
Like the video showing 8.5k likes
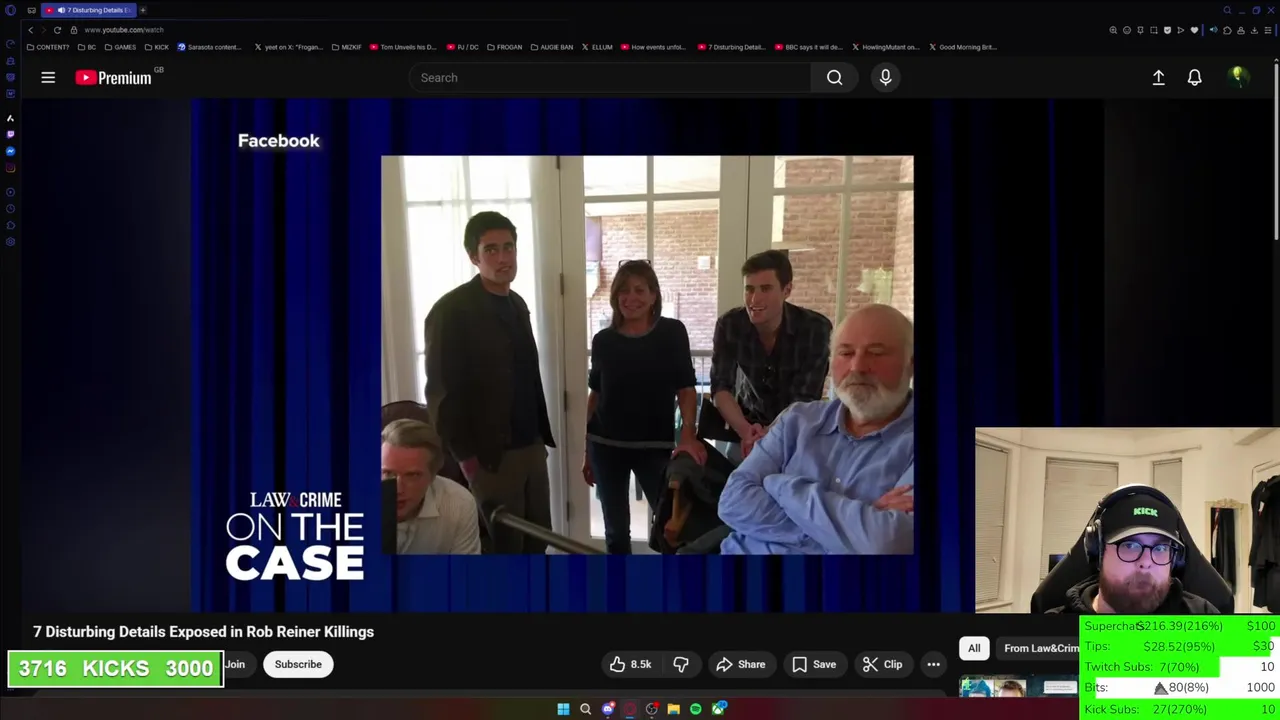pos(630,664)
